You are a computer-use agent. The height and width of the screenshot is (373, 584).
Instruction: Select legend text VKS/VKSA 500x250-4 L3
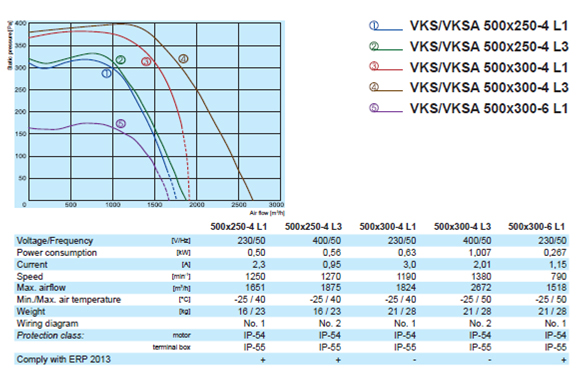click(489, 47)
